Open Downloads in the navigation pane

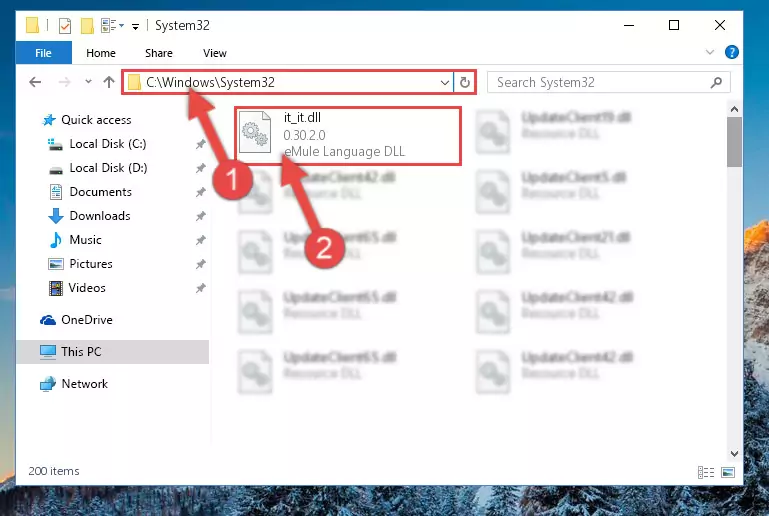pyautogui.click(x=100, y=216)
